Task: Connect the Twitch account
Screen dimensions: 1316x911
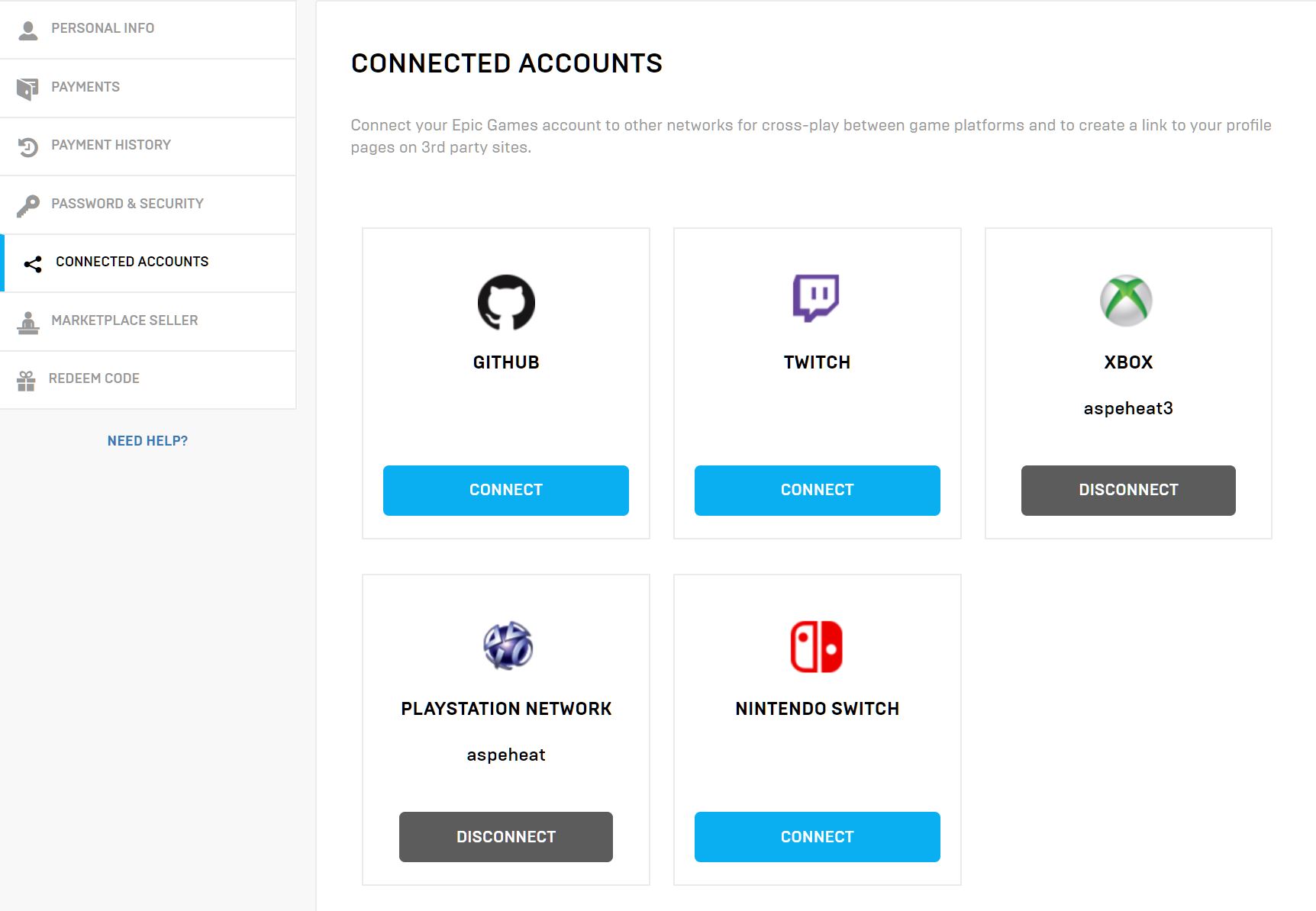Action: point(818,490)
